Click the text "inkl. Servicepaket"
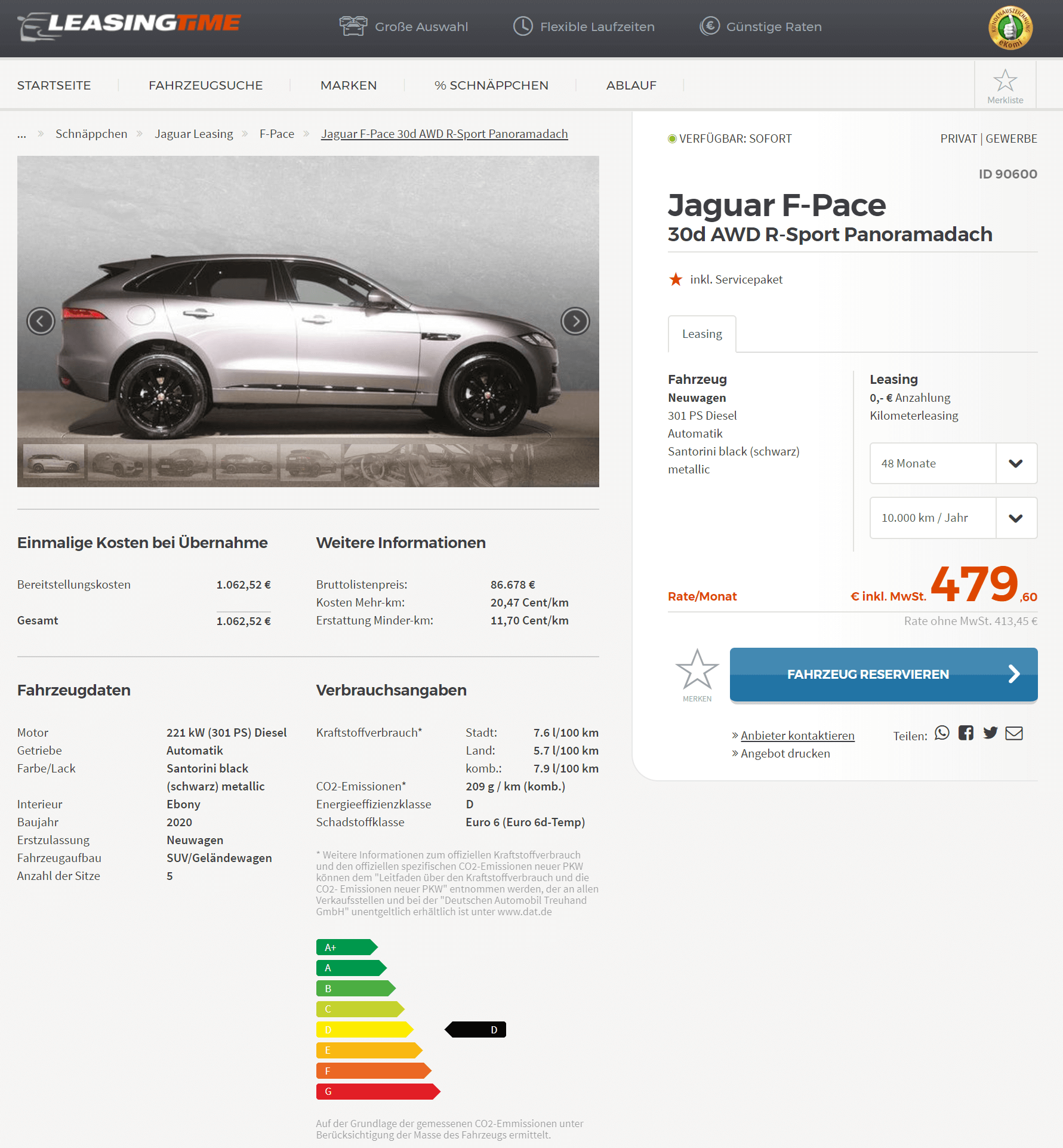 click(736, 279)
